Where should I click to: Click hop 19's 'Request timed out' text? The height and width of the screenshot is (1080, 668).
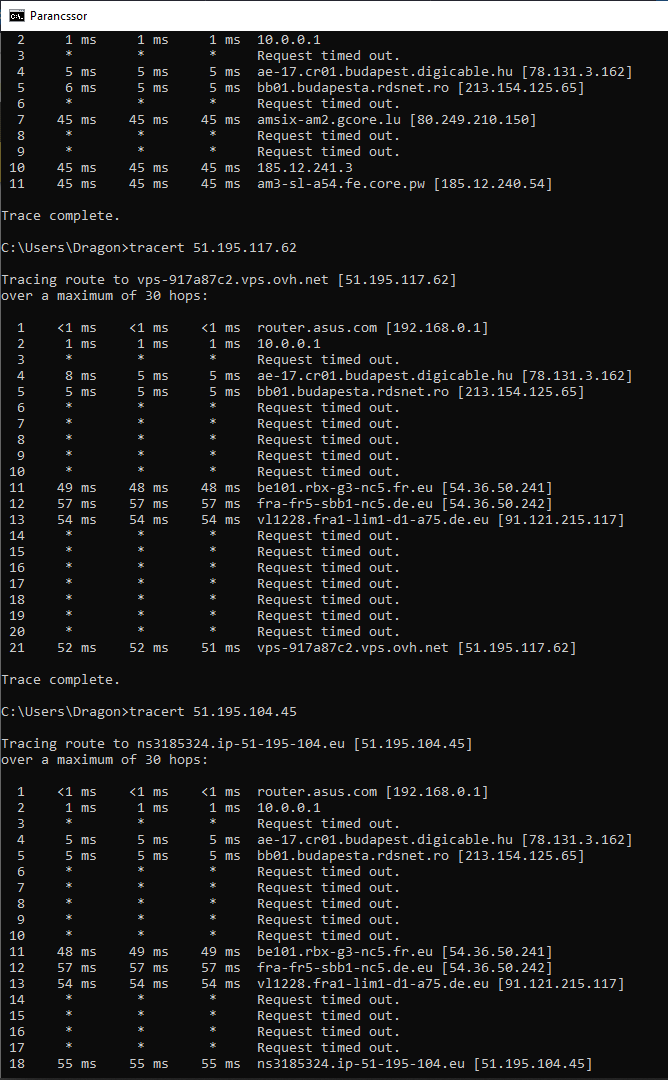click(x=328, y=616)
